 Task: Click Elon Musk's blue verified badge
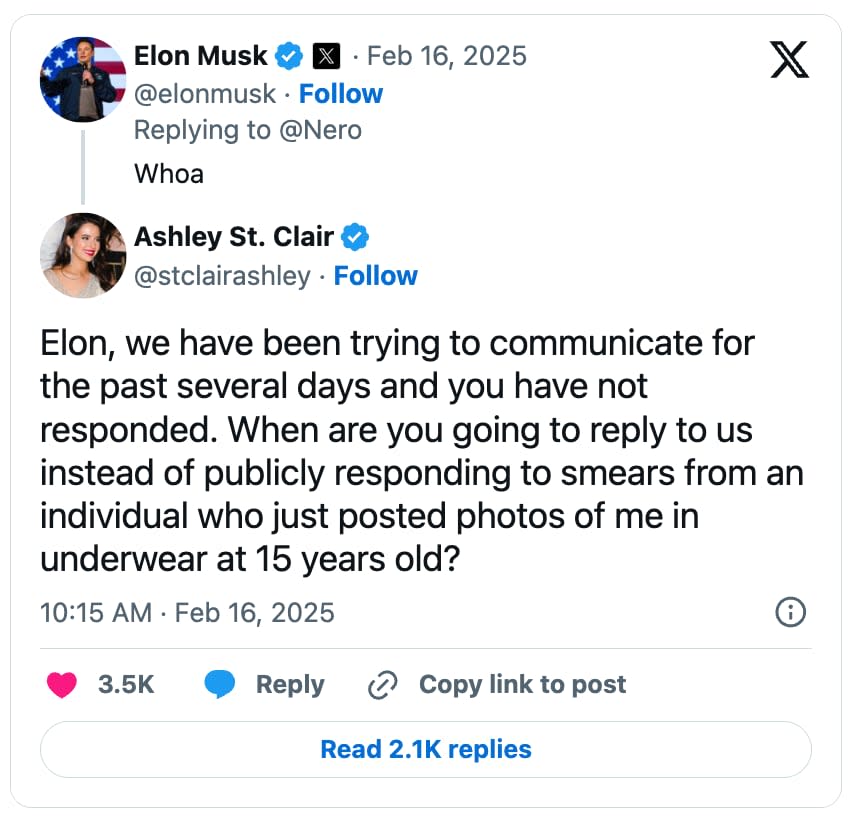[288, 56]
